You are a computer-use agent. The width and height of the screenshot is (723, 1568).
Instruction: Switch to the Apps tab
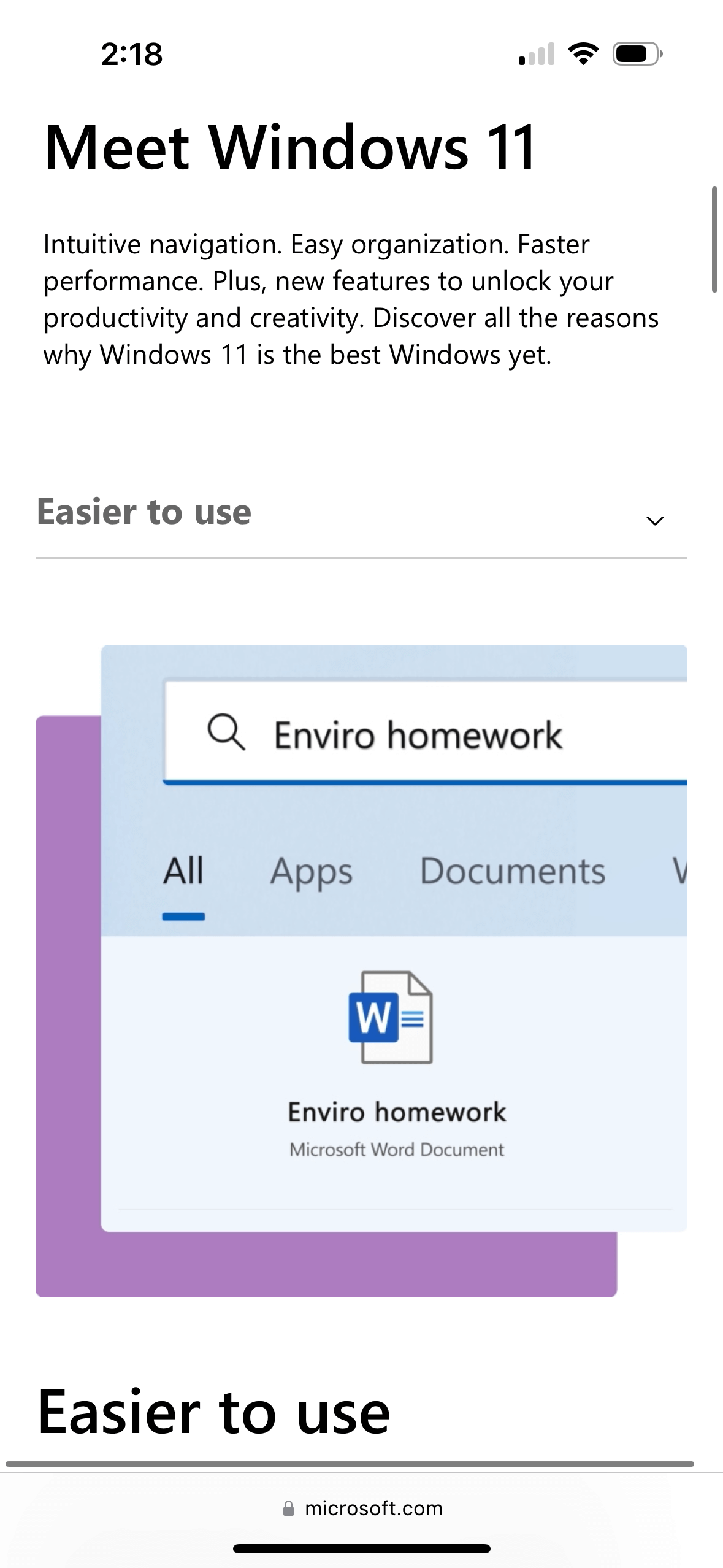click(x=312, y=871)
